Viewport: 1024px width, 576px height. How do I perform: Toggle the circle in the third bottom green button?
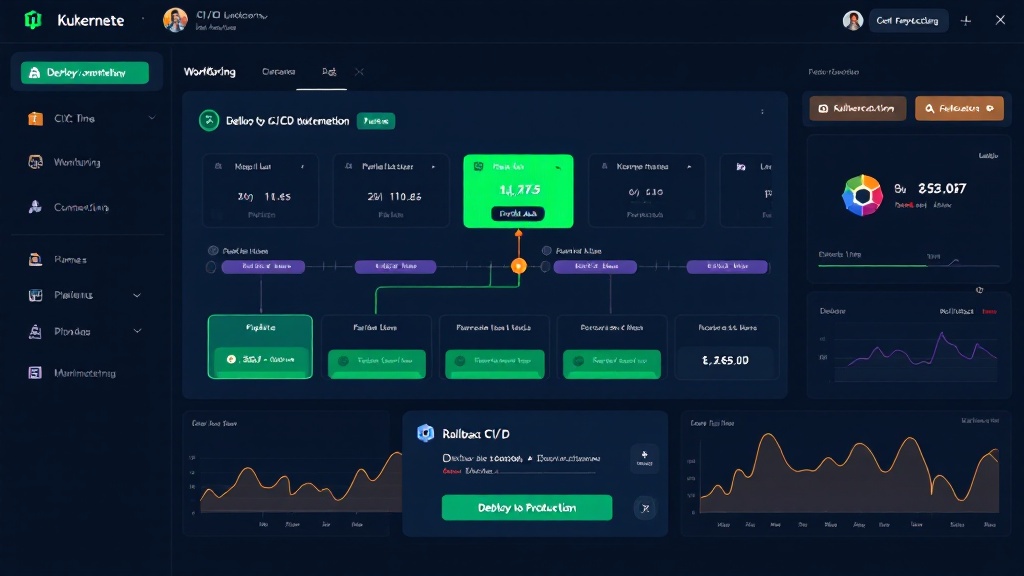pyautogui.click(x=460, y=360)
